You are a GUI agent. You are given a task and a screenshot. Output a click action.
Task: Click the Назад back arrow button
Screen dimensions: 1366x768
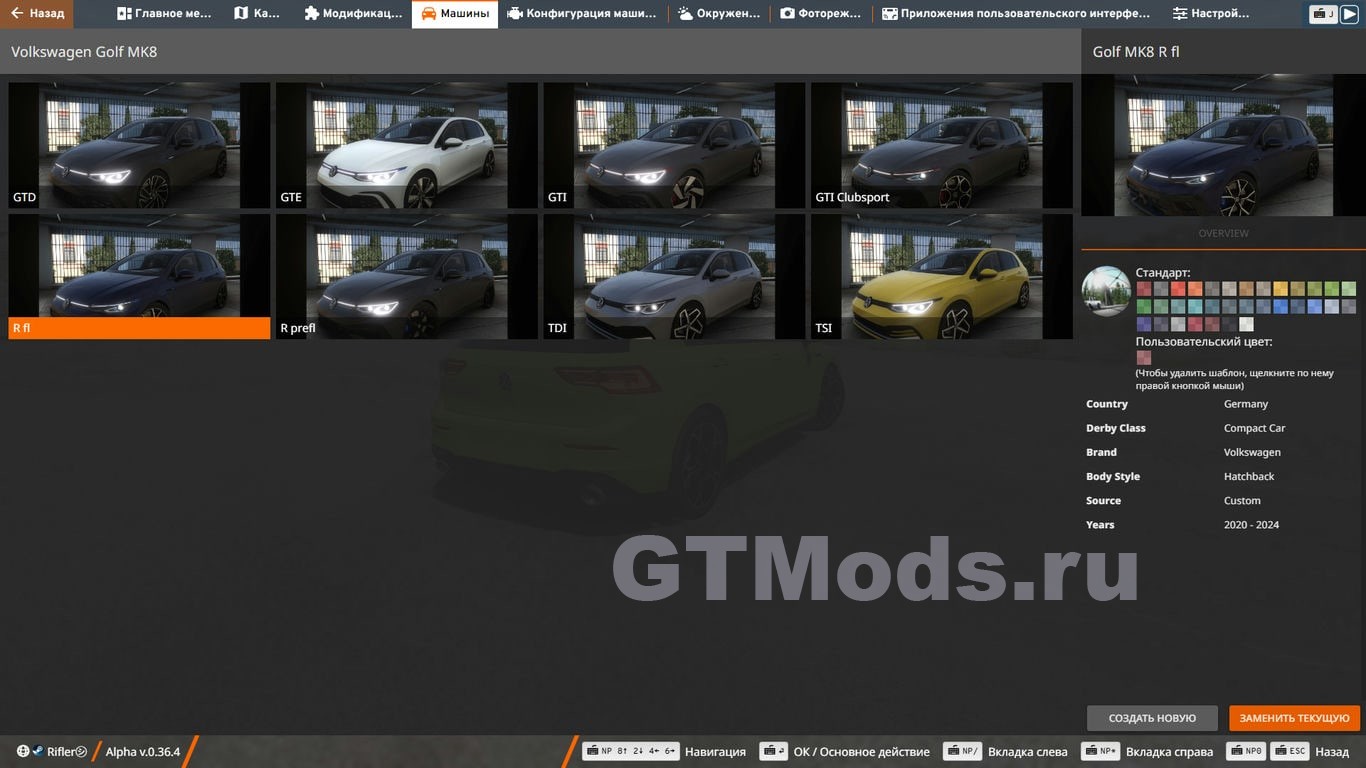pyautogui.click(x=37, y=14)
